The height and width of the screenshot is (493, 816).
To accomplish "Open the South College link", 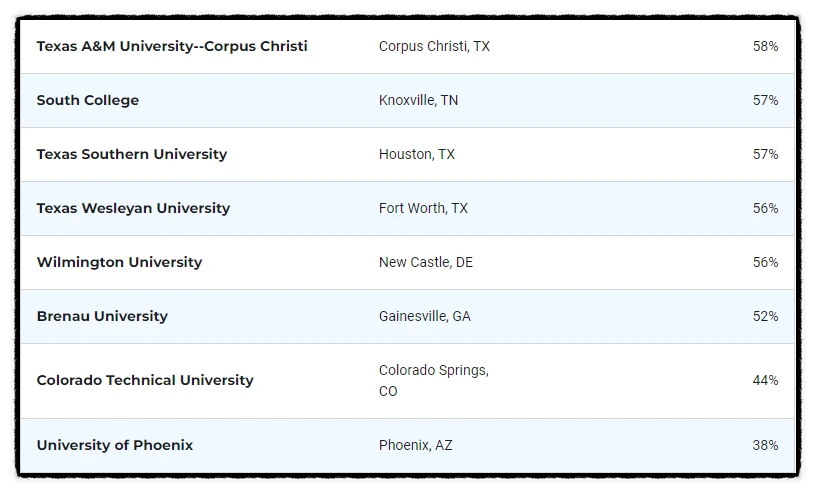I will click(x=87, y=100).
